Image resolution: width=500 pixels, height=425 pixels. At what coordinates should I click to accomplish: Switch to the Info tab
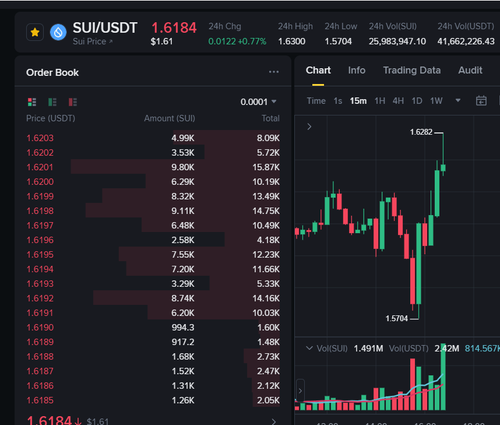(x=357, y=70)
